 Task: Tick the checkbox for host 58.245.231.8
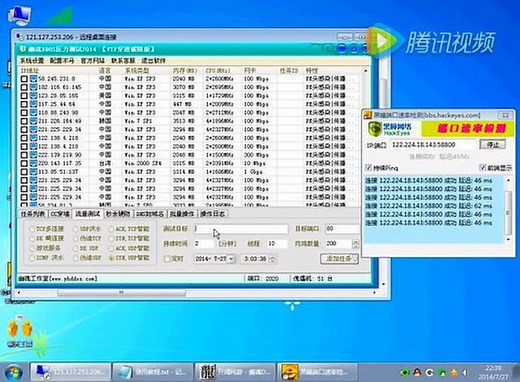24,79
